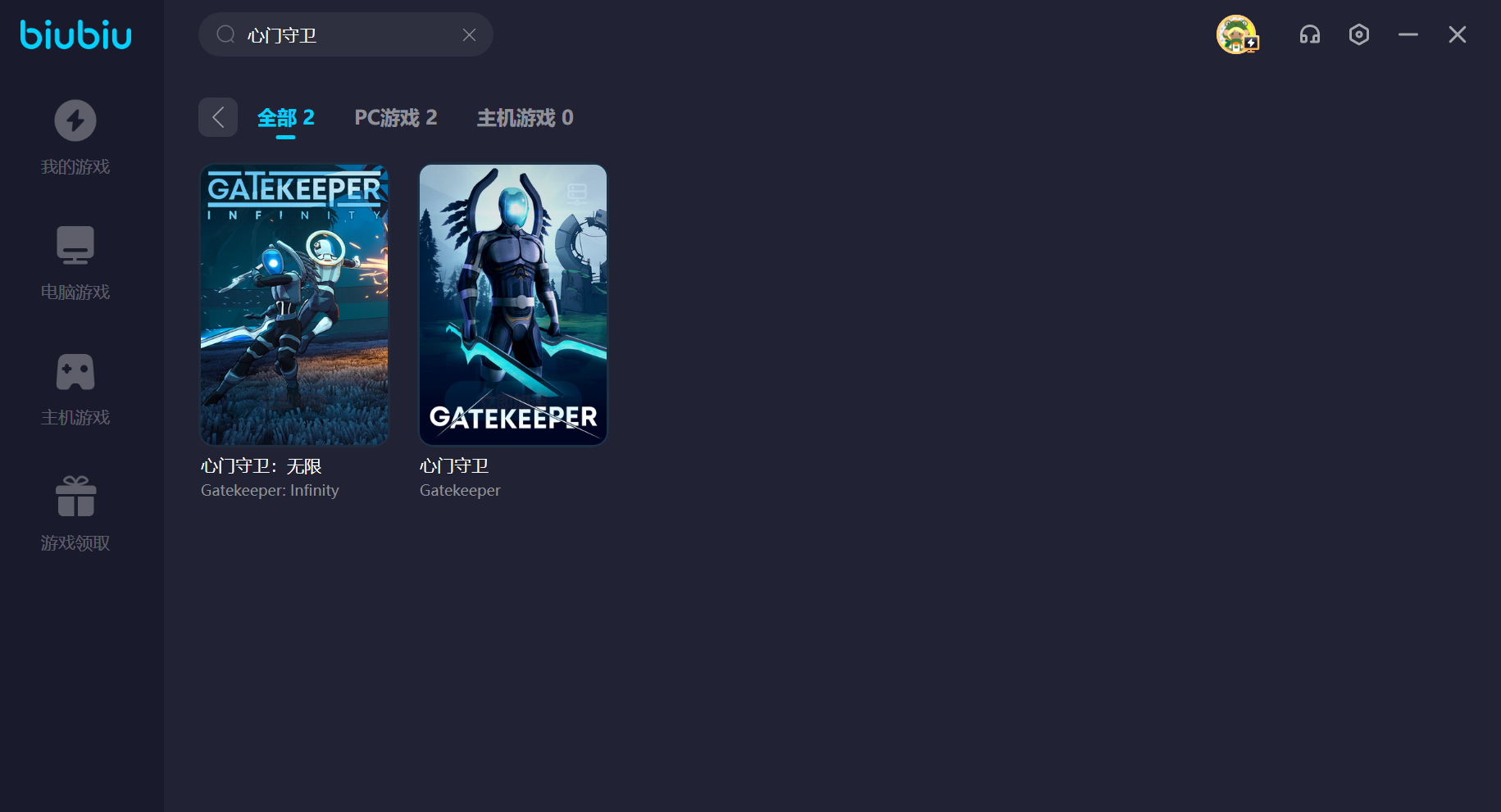The image size is (1501, 812).
Task: Open the Gatekeeper: Infinity cover thumbnail
Action: pos(294,305)
